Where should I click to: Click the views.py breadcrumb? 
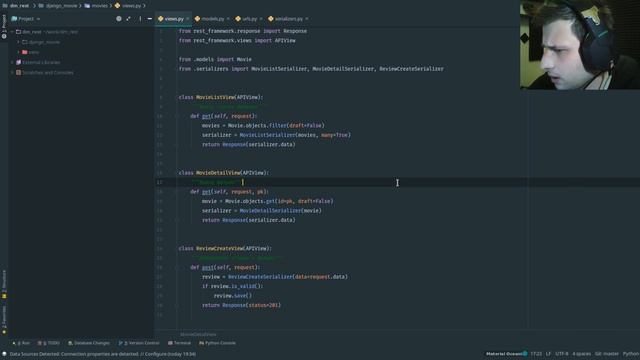coord(128,6)
